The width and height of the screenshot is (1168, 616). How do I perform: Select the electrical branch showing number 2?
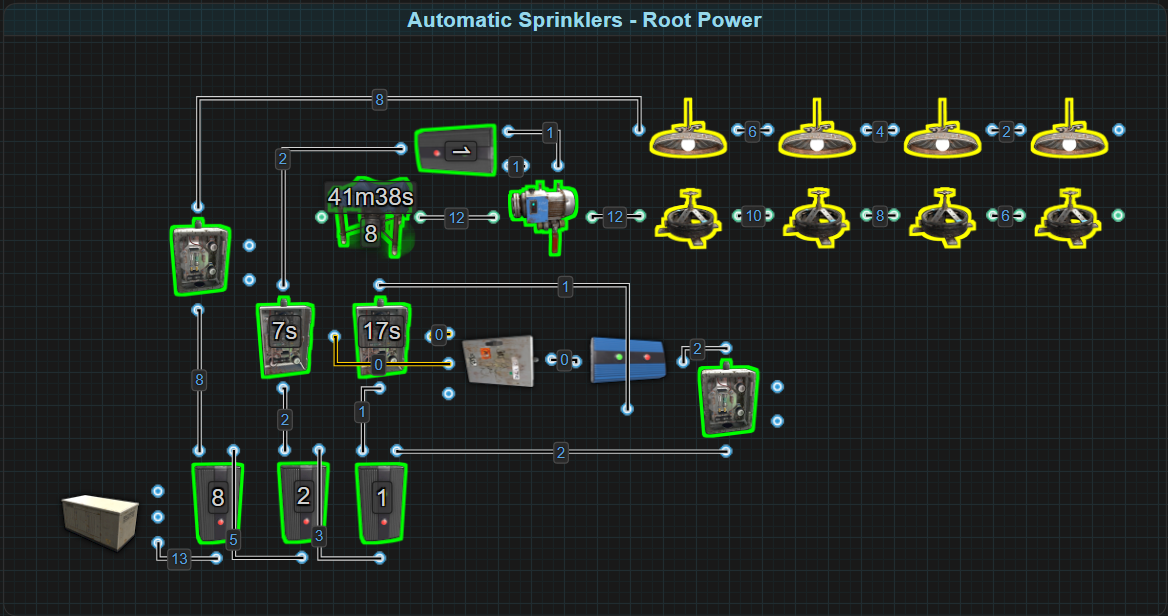coord(303,502)
